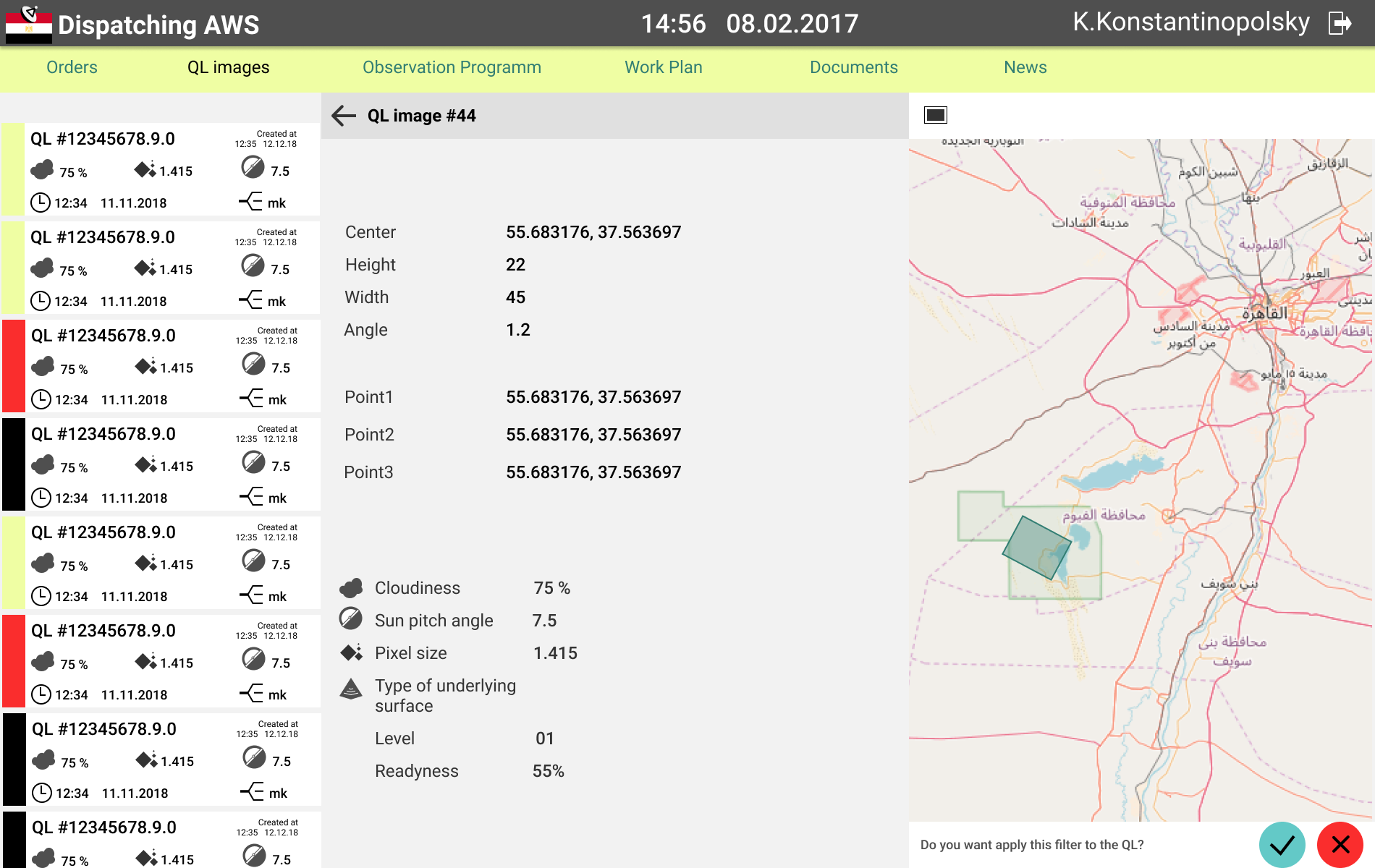Click the logout icon next to K.Konstantinopolsky
The image size is (1375, 868).
pos(1340,23)
